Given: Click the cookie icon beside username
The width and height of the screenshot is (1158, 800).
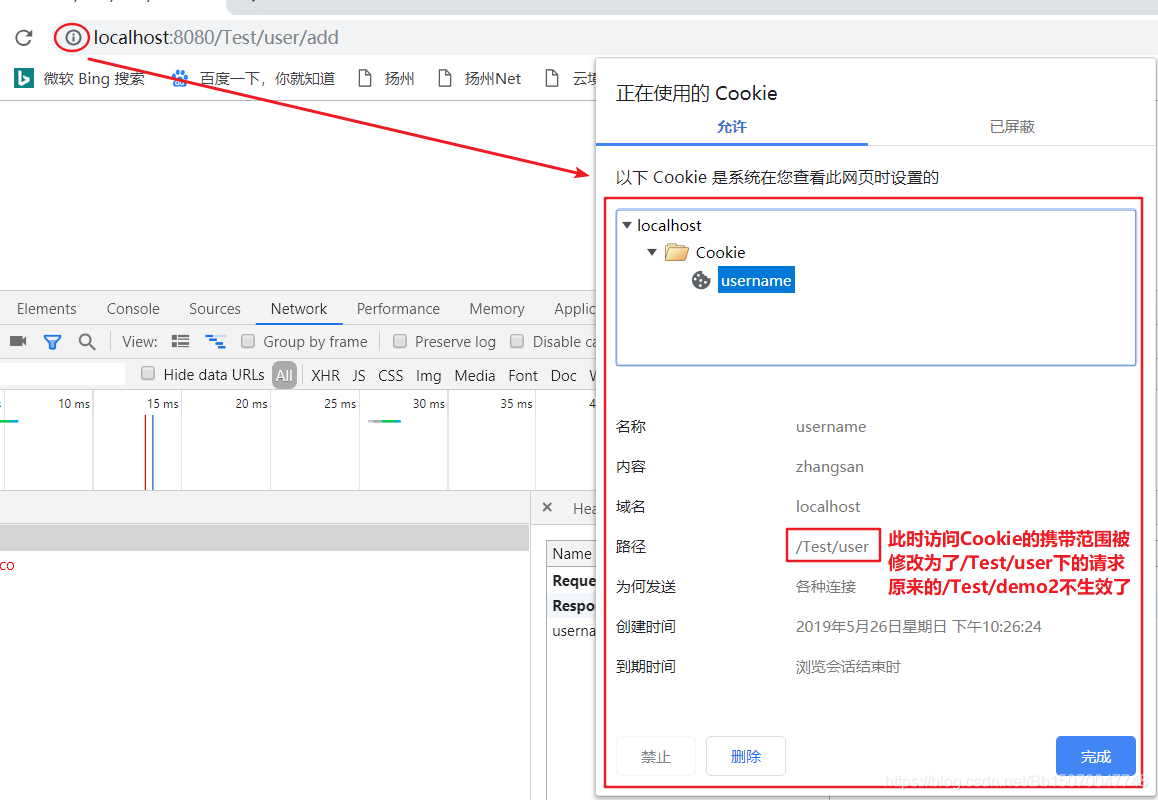Looking at the screenshot, I should (700, 280).
